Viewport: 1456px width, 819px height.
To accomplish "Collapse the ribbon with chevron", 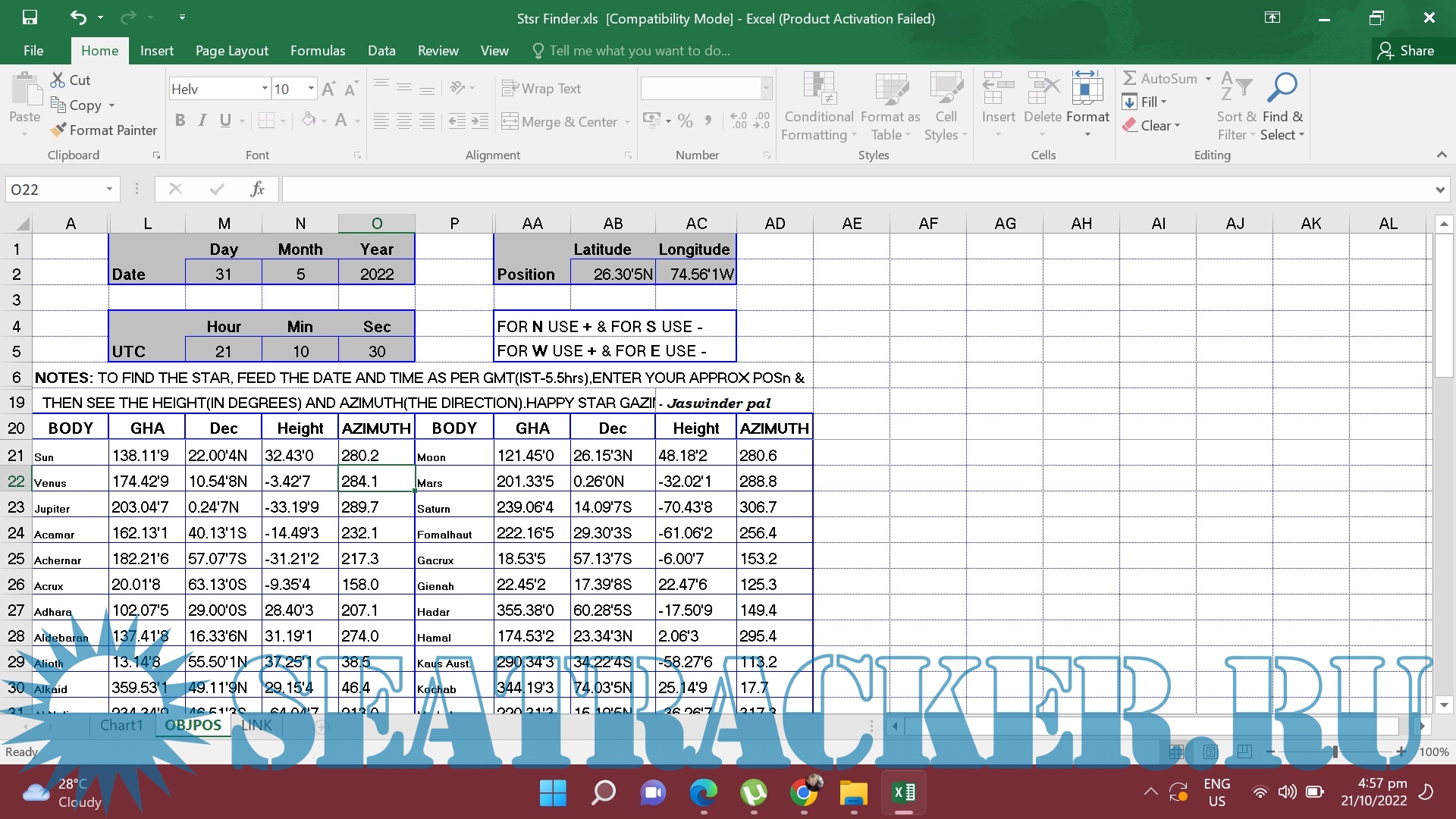I will (x=1441, y=155).
